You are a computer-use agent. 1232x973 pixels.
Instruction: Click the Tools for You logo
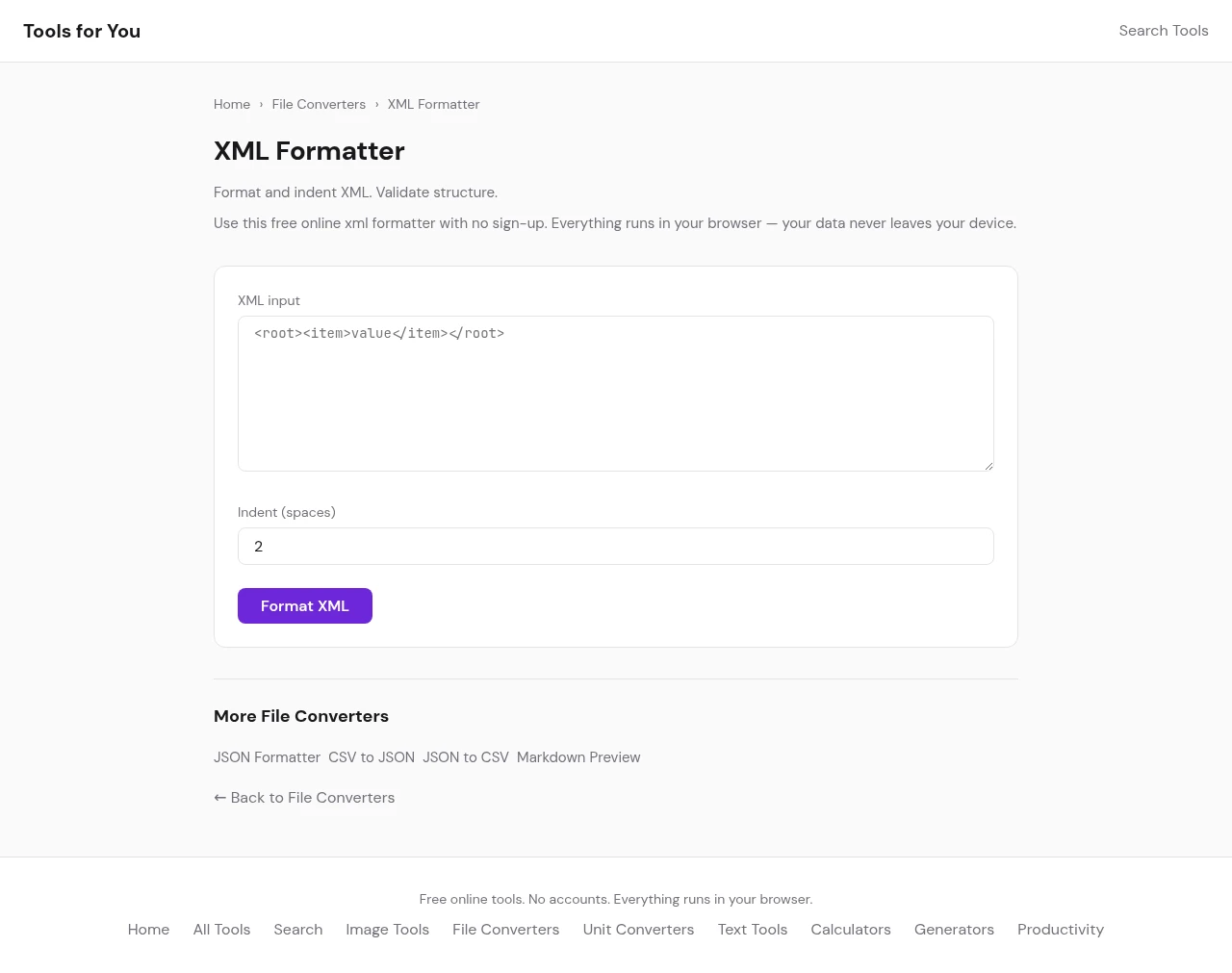tap(82, 31)
